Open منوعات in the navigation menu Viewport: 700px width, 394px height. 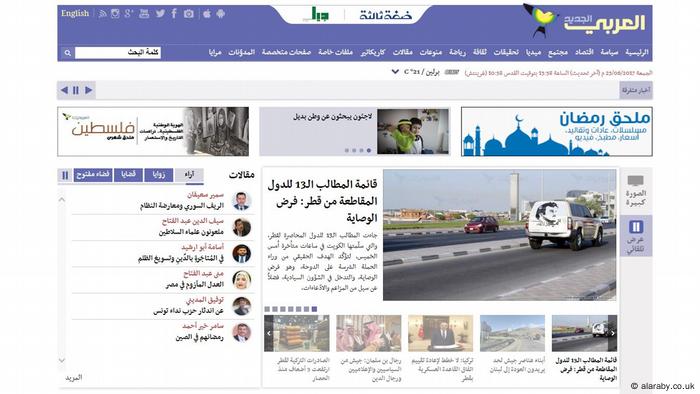[x=430, y=52]
